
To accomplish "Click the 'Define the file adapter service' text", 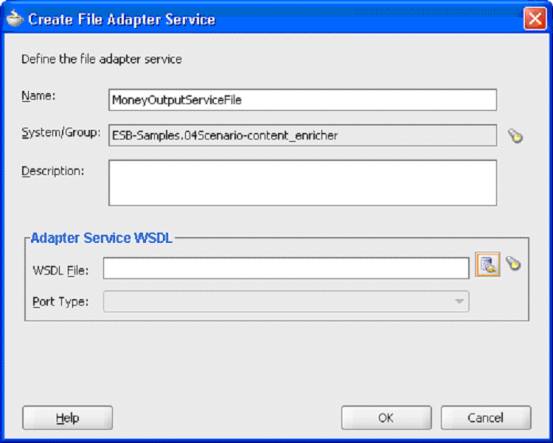I will 102,59.
